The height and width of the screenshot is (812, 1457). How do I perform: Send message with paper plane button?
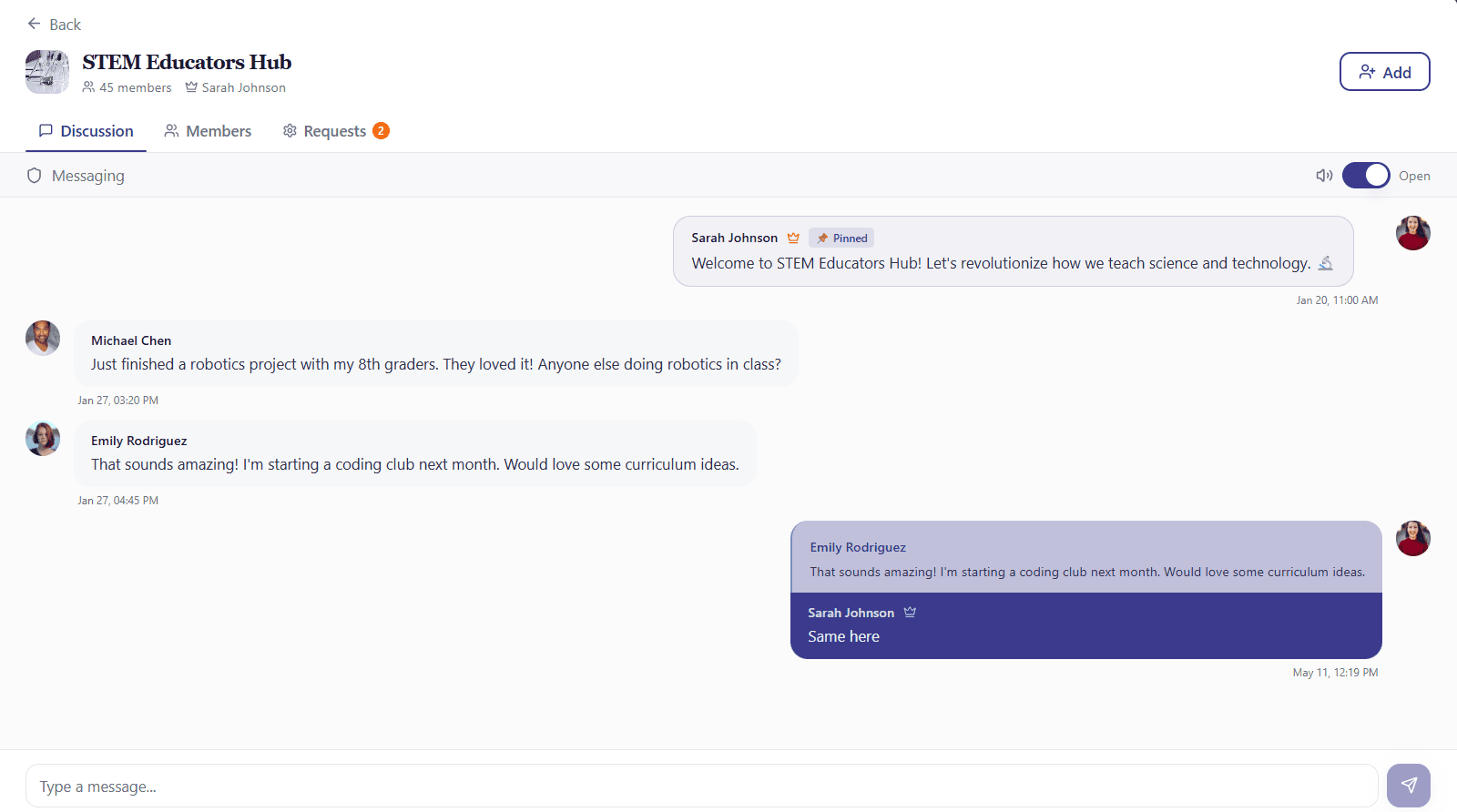1409,786
